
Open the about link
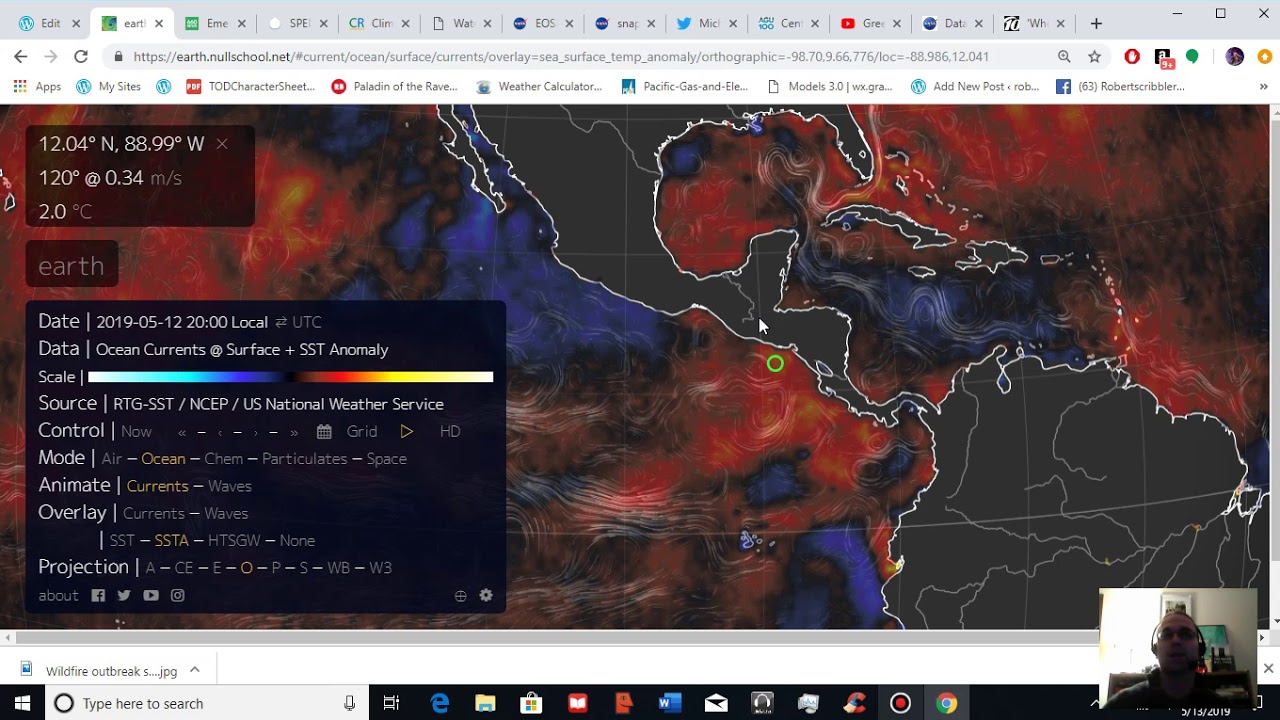point(58,596)
